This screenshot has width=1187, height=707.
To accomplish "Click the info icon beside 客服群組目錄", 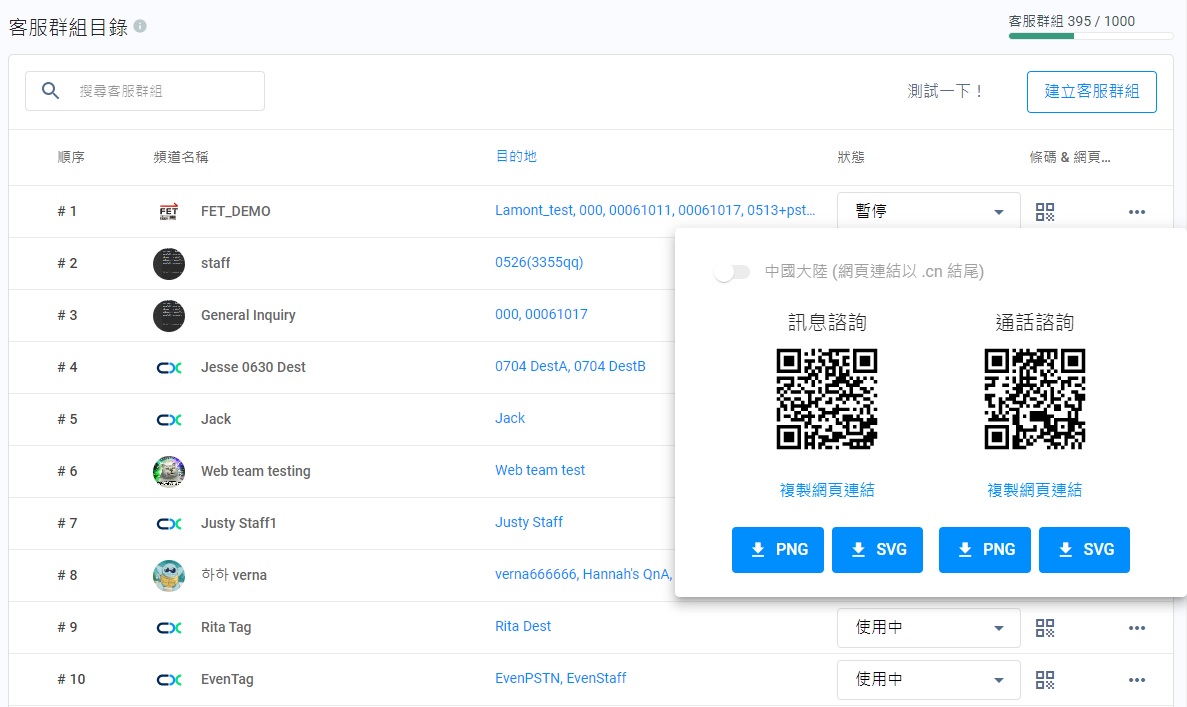I will coord(140,26).
